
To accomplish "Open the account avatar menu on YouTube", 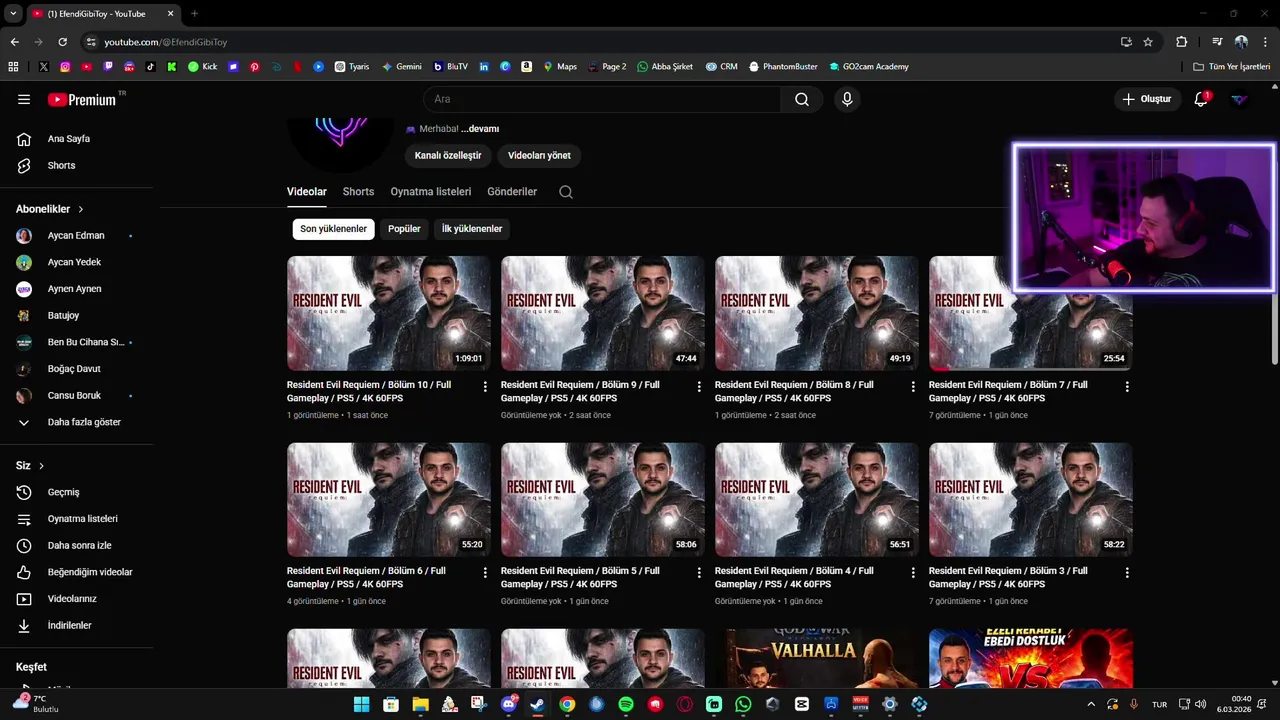I will pyautogui.click(x=1239, y=99).
